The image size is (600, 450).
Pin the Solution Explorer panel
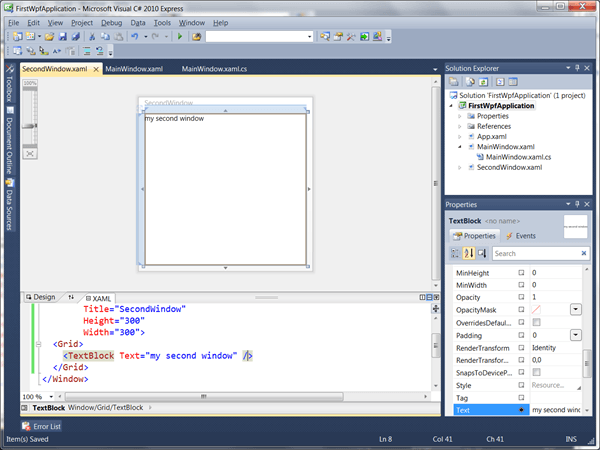577,68
